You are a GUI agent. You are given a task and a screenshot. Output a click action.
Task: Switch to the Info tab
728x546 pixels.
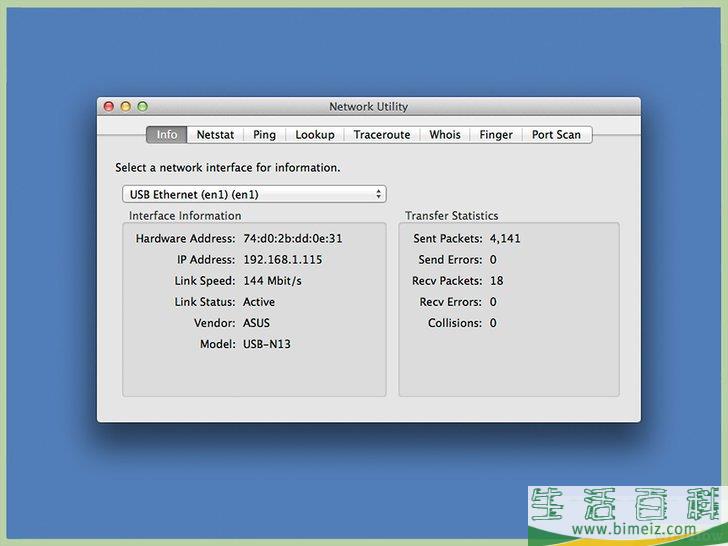click(x=167, y=135)
